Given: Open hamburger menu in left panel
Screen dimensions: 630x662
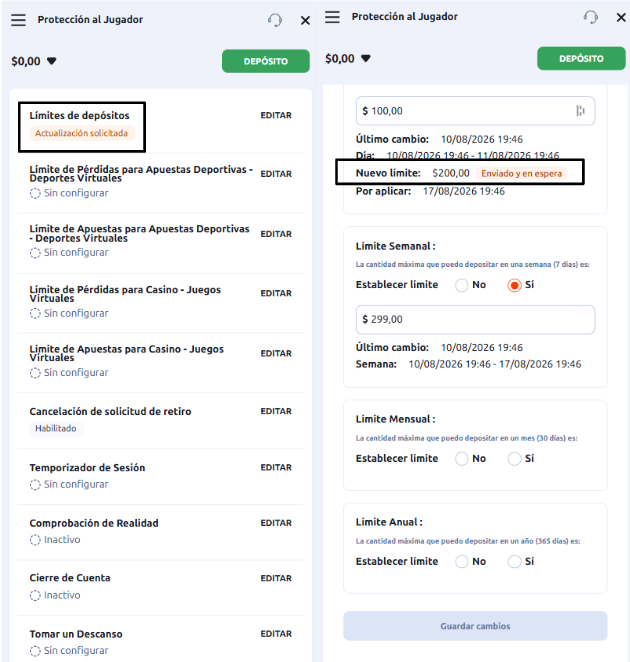Looking at the screenshot, I should (x=18, y=20).
